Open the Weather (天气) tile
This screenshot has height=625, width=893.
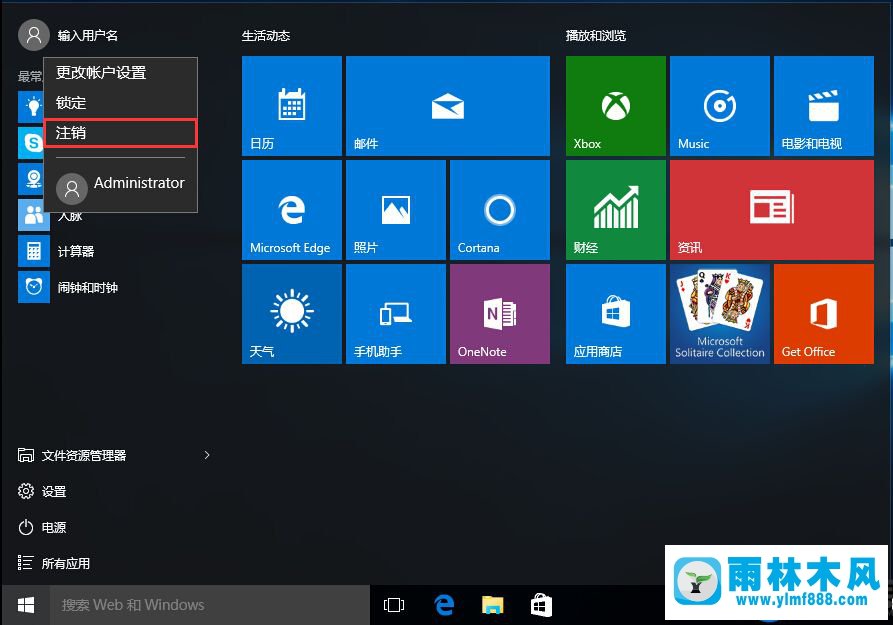point(292,314)
